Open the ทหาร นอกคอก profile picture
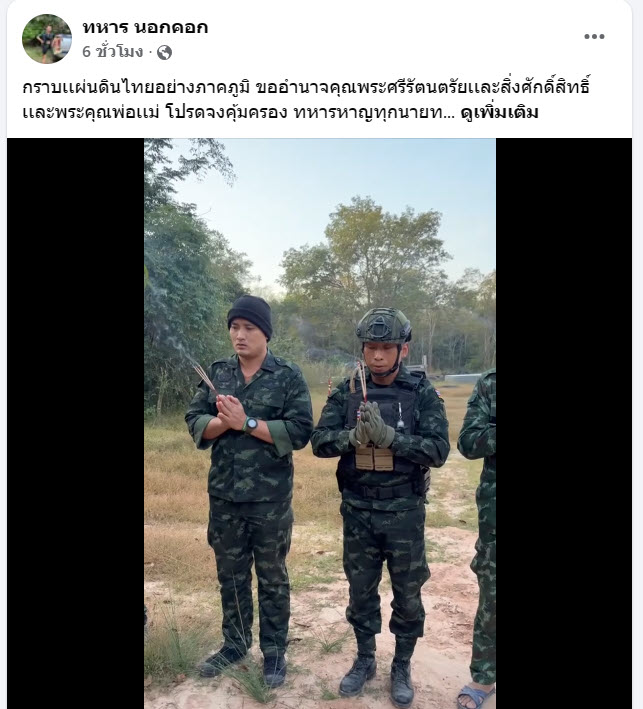 47,39
